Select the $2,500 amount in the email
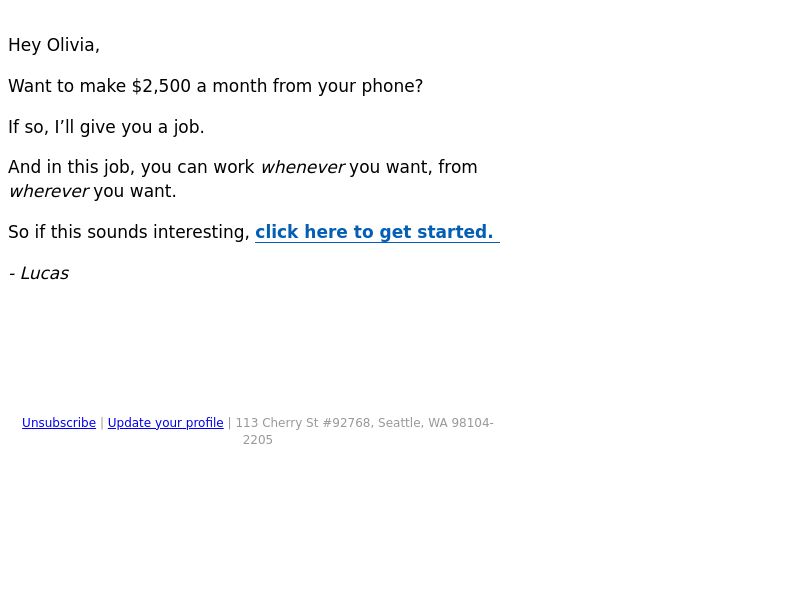 point(161,86)
